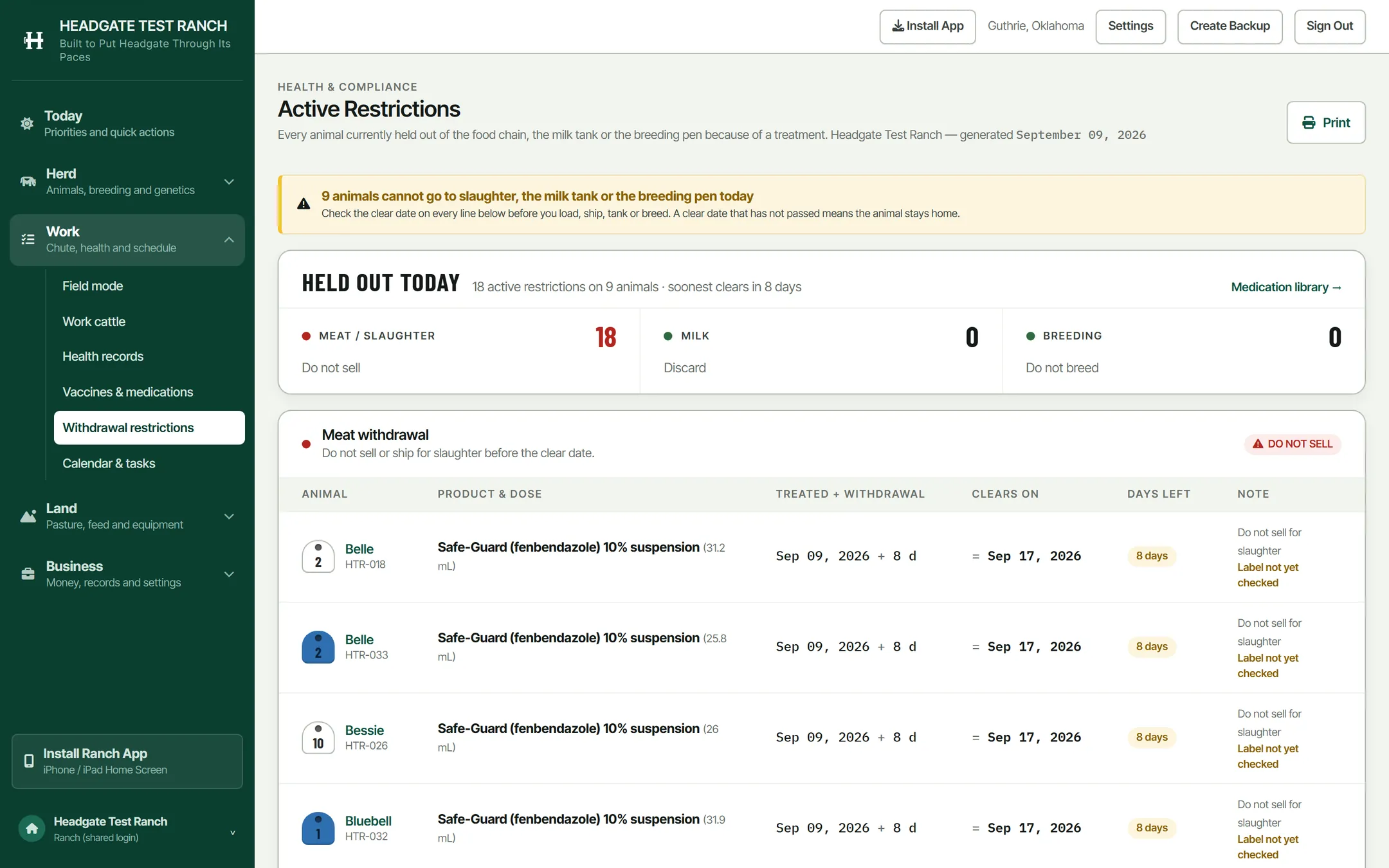The height and width of the screenshot is (868, 1389).
Task: Click ANIMAL column header
Action: pos(325,494)
